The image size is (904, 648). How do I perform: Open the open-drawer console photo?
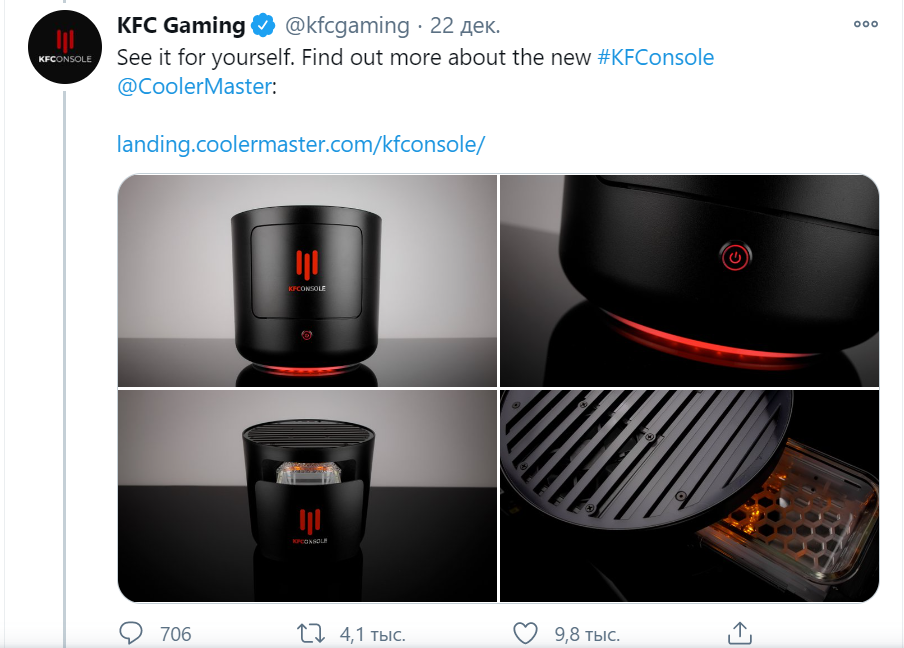coord(307,496)
